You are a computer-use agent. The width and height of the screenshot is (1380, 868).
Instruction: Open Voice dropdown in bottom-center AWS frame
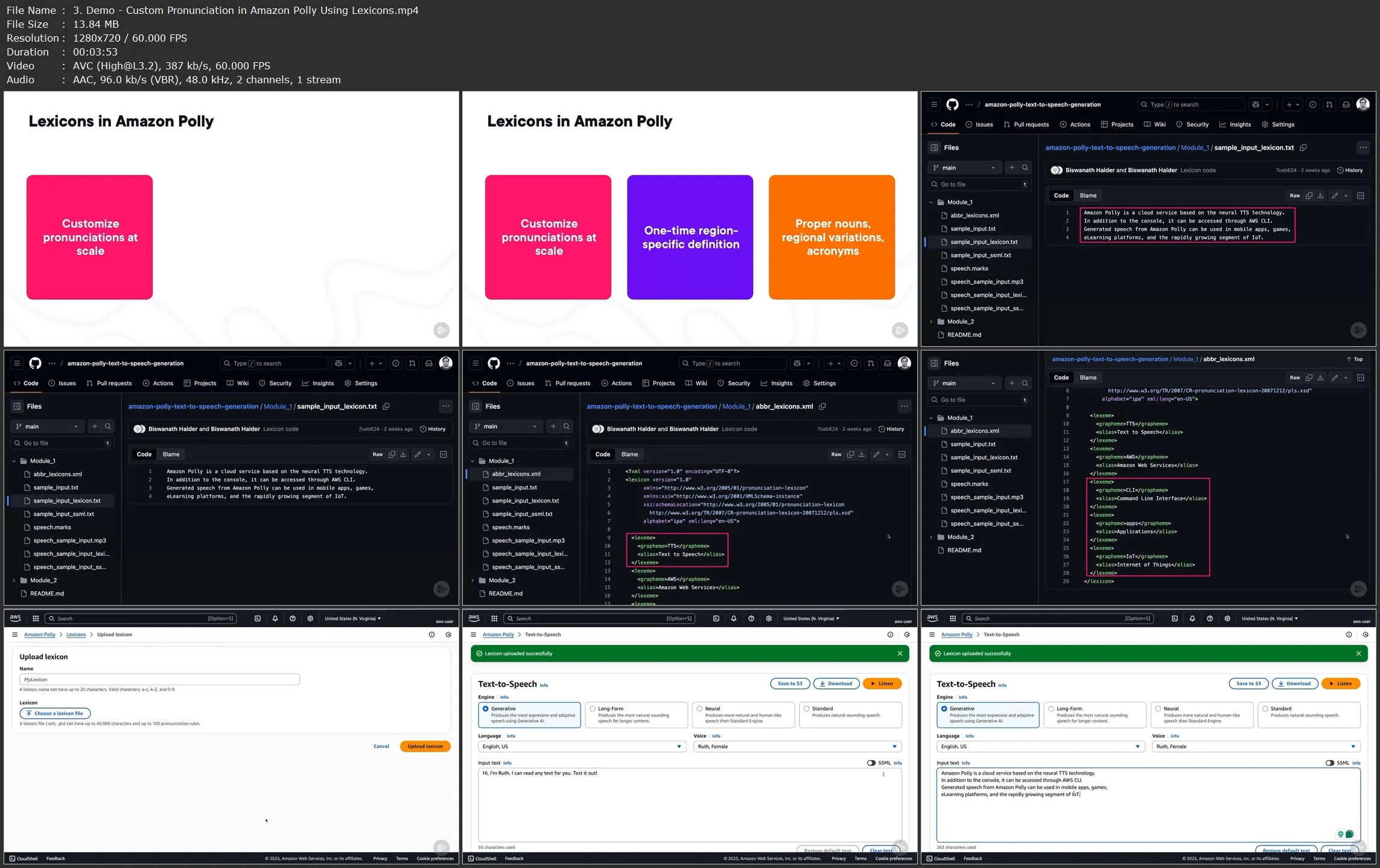(798, 747)
